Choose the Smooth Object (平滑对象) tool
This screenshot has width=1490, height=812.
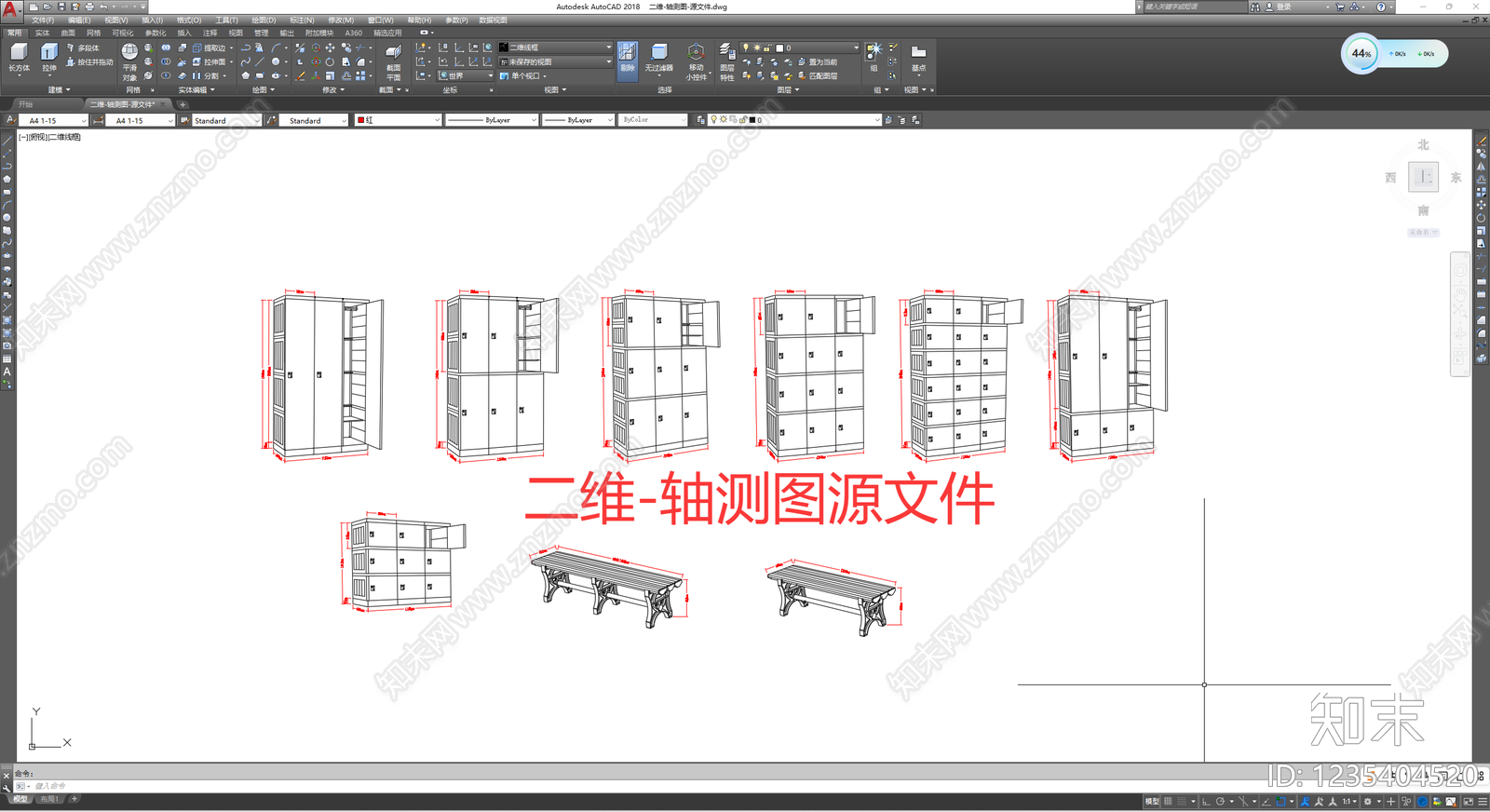(x=129, y=61)
